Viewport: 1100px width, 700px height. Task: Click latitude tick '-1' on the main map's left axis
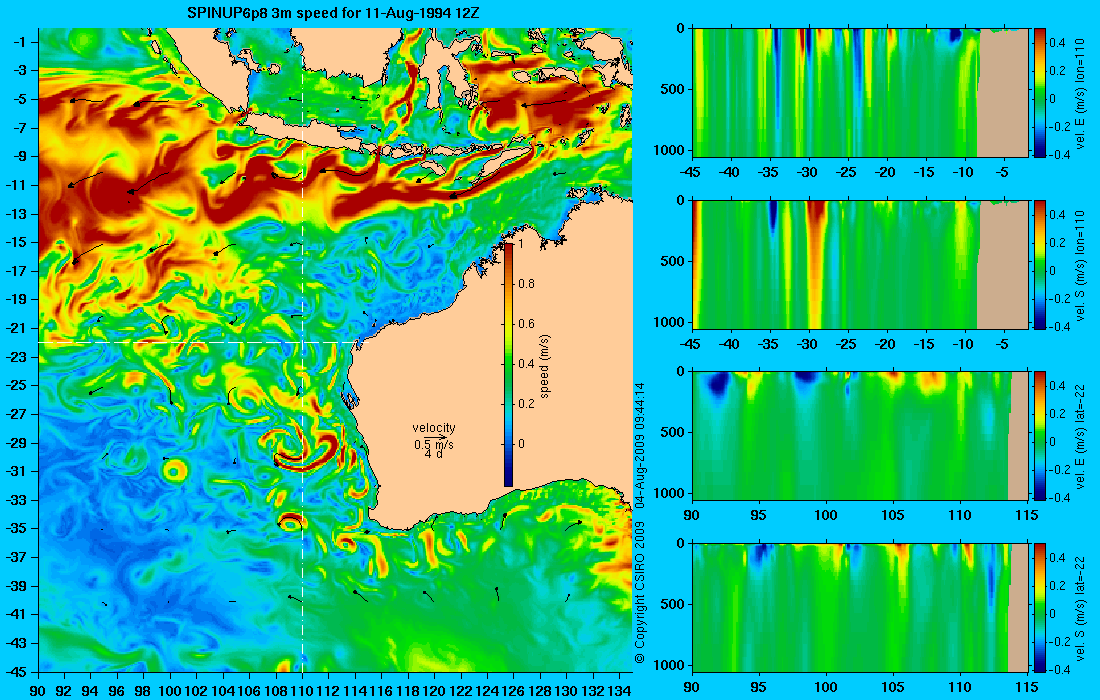coord(22,42)
